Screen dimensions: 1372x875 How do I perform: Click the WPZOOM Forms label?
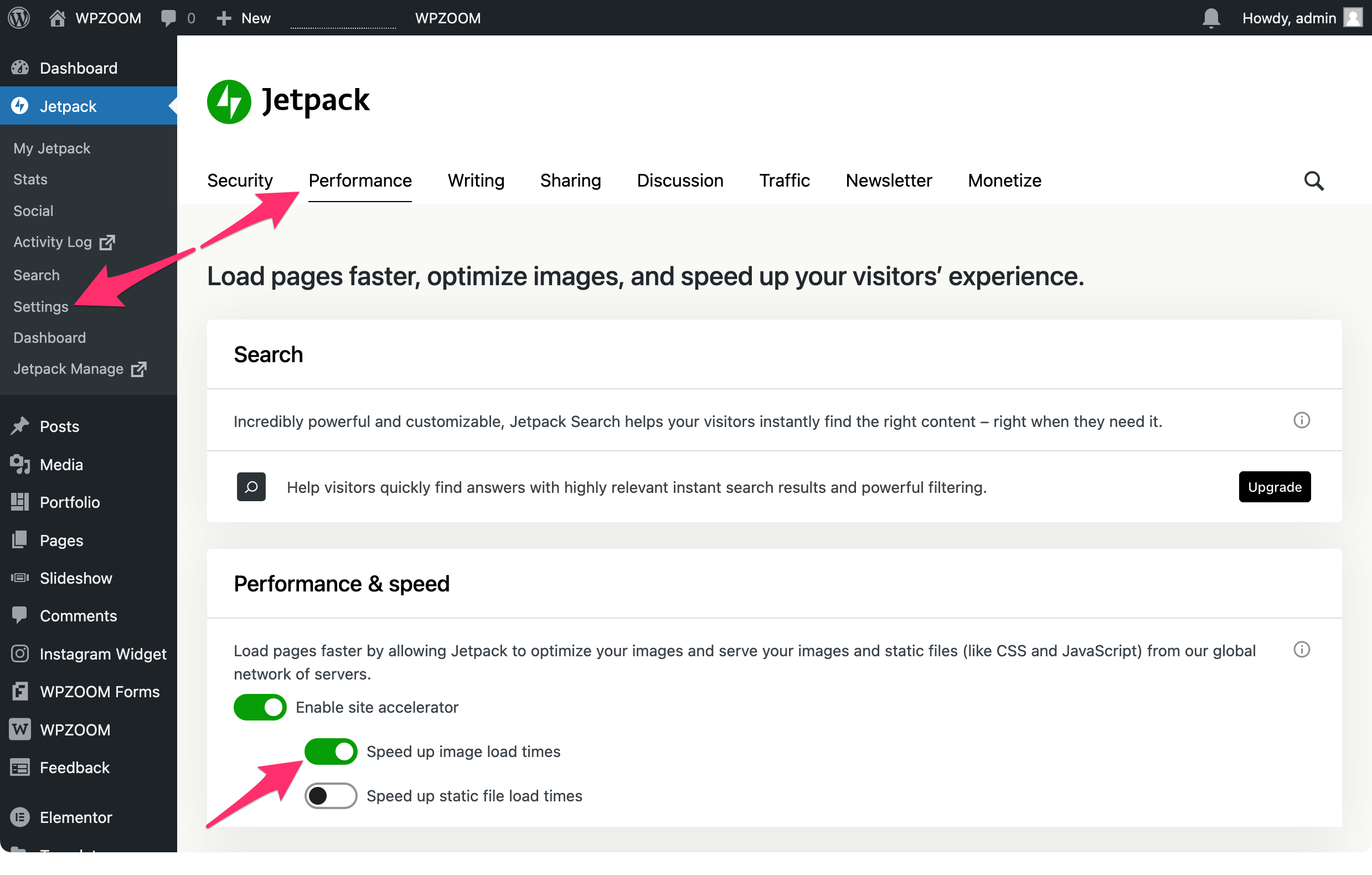click(x=100, y=692)
